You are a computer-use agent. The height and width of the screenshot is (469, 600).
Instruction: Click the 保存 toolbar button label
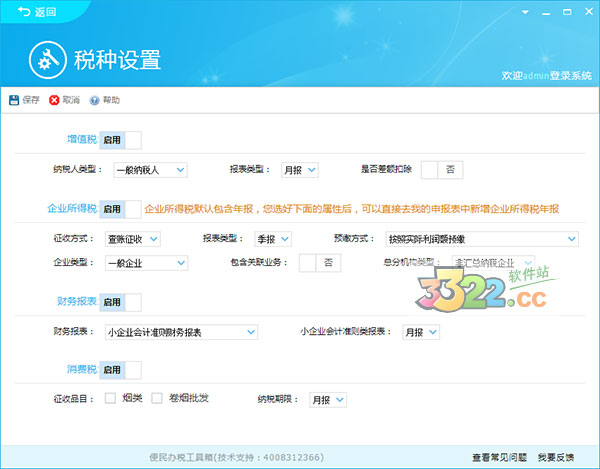coord(31,100)
